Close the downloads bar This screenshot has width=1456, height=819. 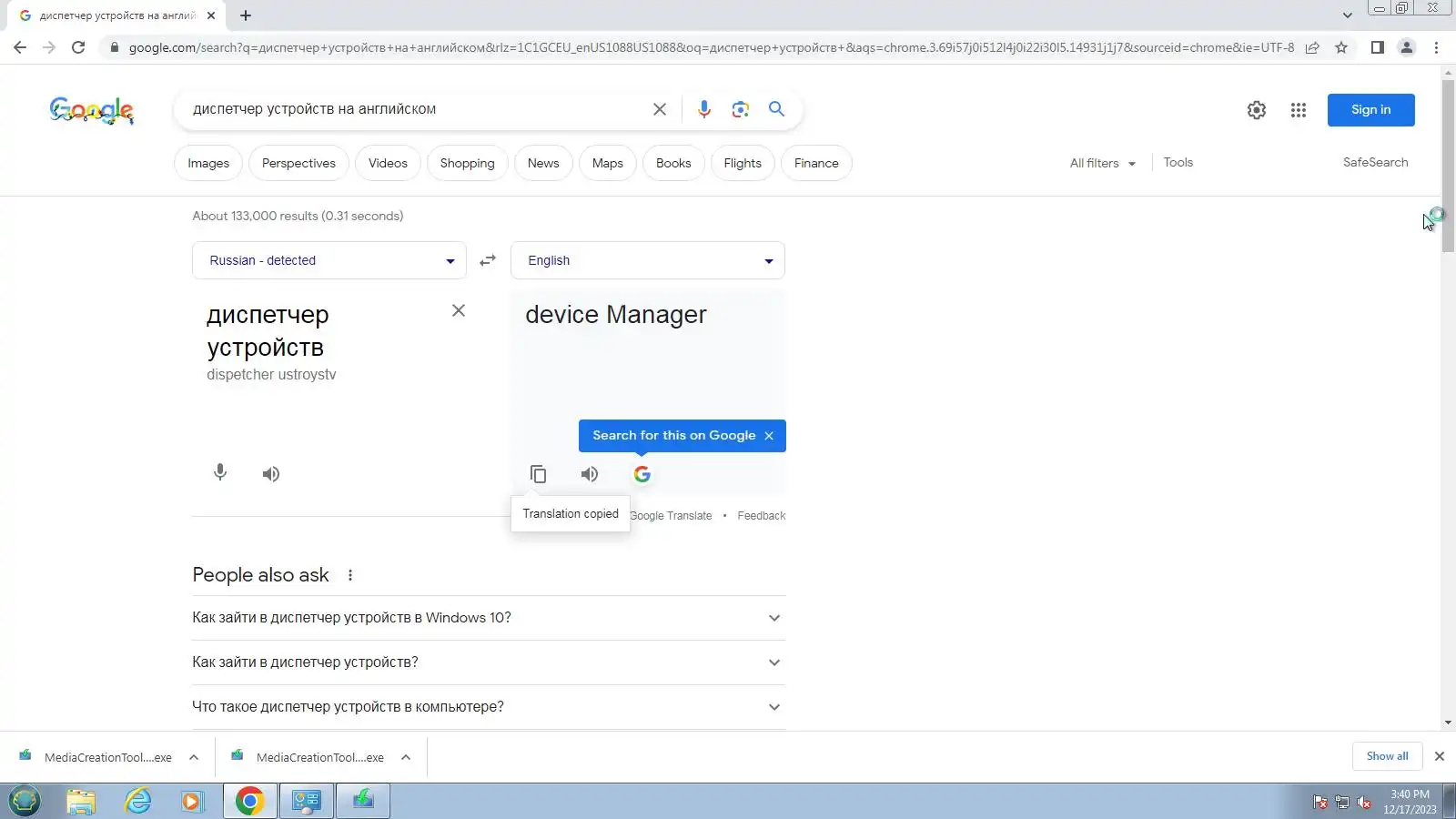1440,756
